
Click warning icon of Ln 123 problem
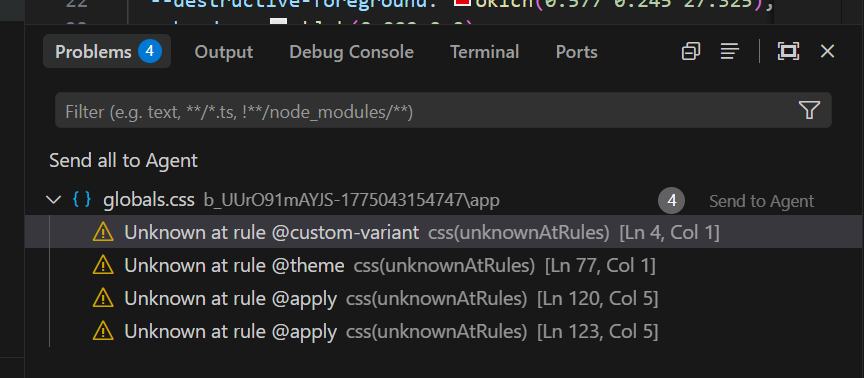coord(103,332)
